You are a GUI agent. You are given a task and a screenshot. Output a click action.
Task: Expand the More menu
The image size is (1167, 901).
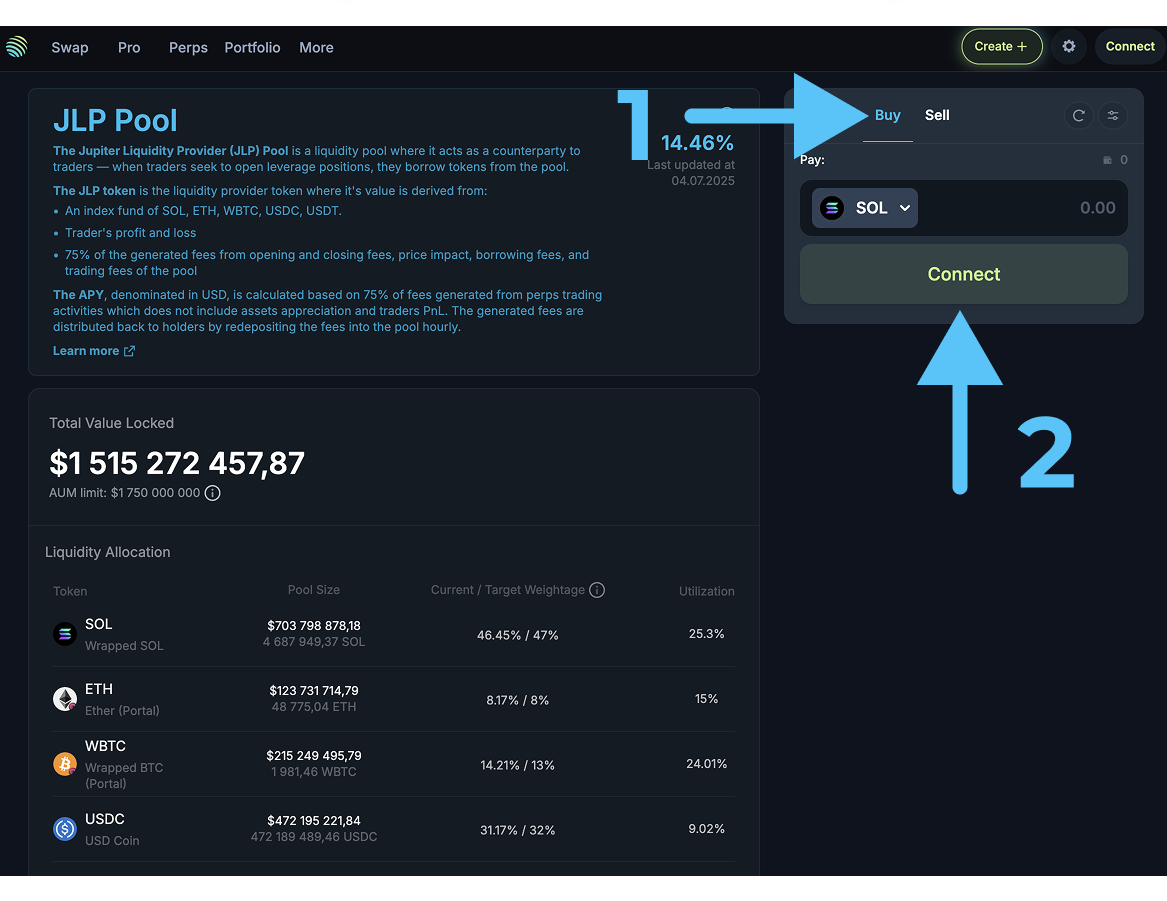pyautogui.click(x=316, y=47)
